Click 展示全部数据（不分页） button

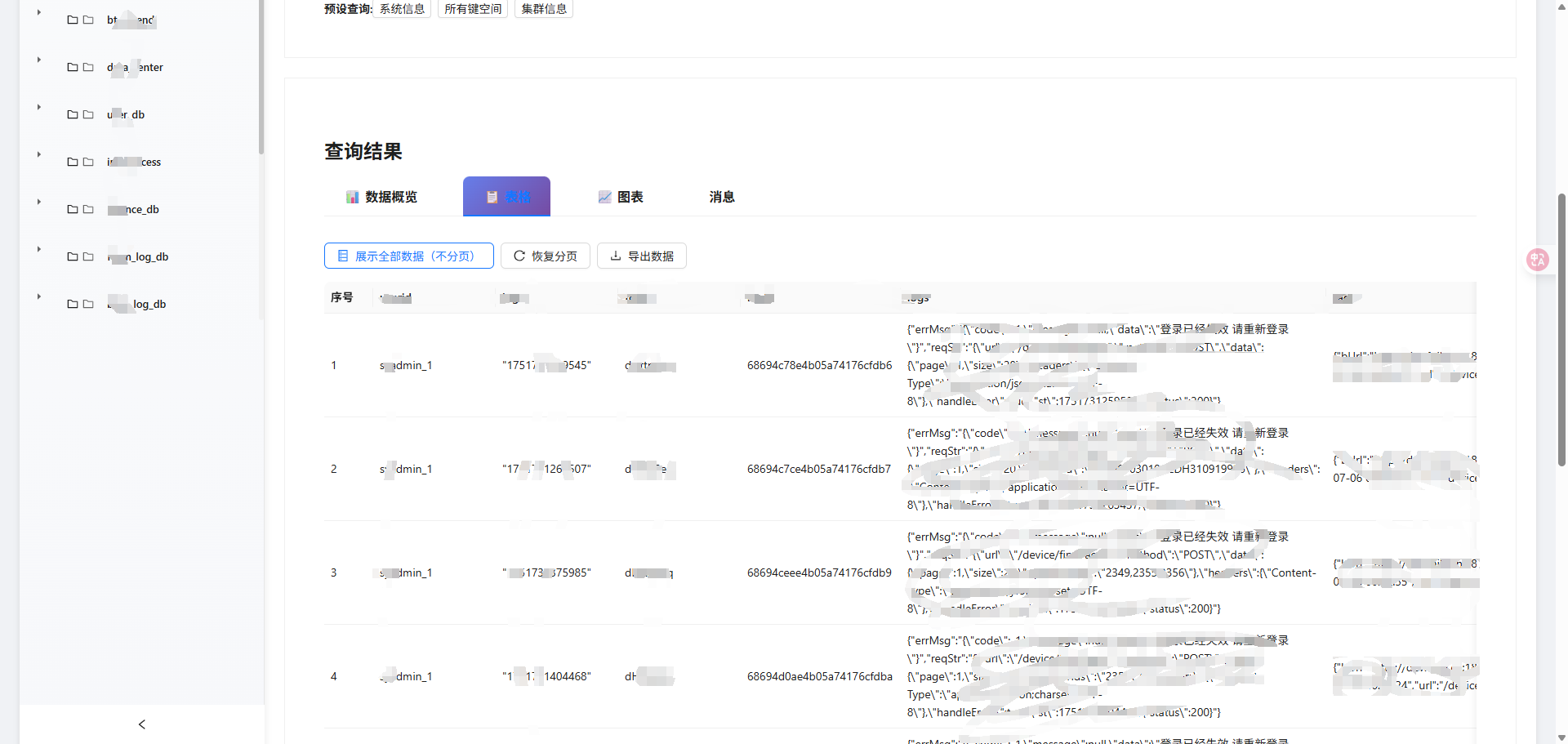[x=409, y=256]
